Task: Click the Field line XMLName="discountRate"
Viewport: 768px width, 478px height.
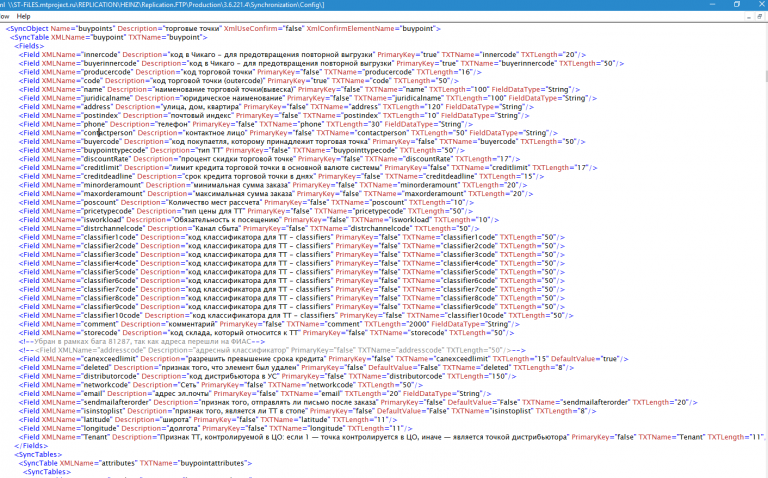Action: [269, 159]
